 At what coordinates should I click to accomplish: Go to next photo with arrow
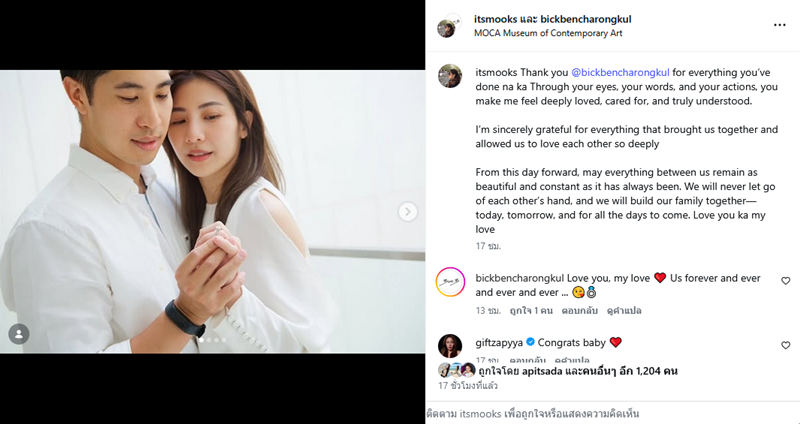[x=408, y=212]
